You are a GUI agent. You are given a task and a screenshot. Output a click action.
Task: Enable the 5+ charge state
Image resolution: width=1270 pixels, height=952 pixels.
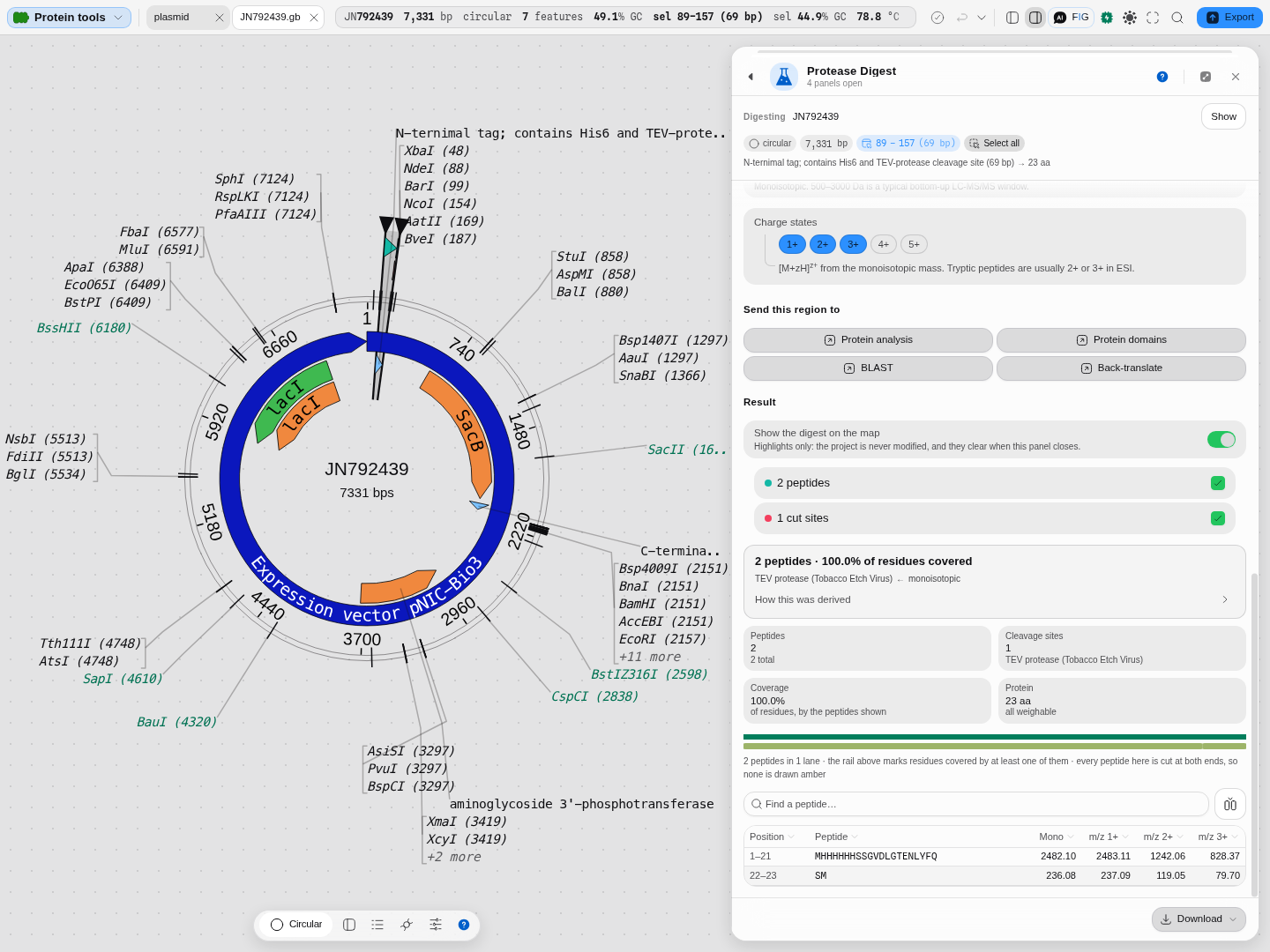(914, 244)
